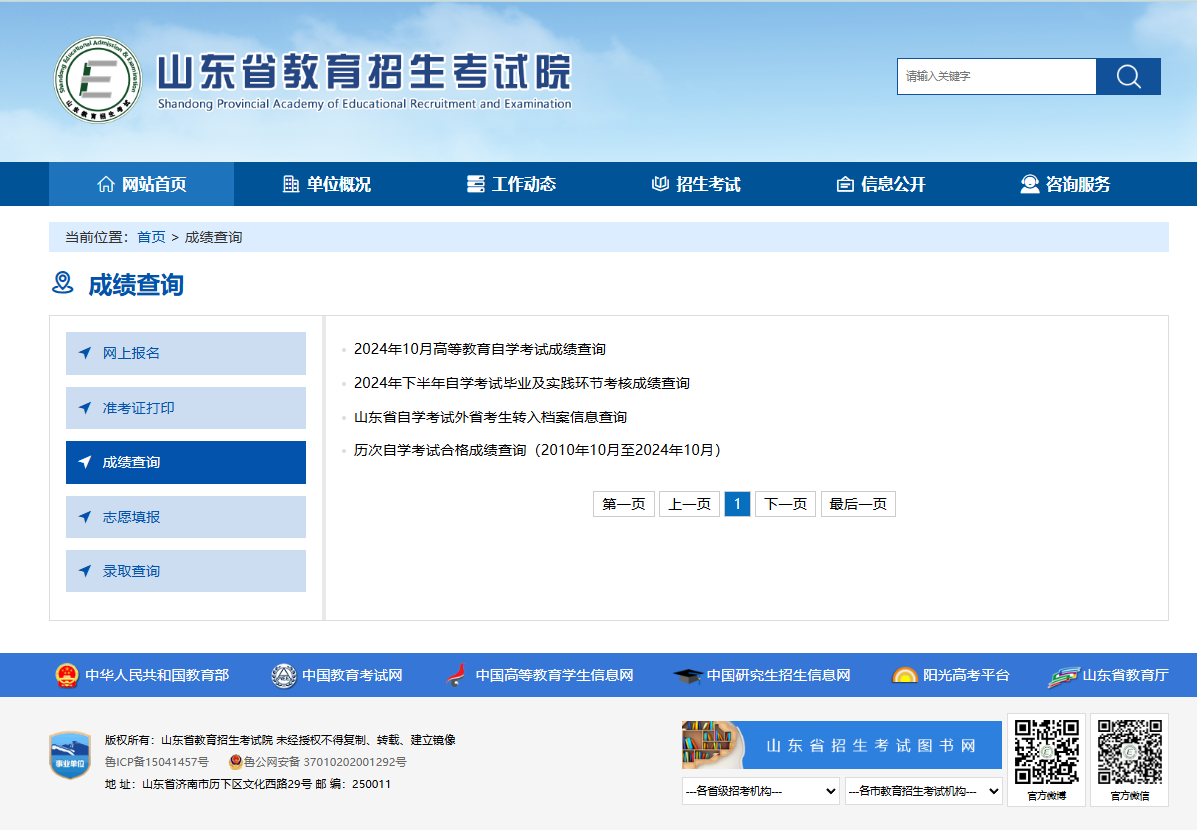The image size is (1197, 830).
Task: Expand the 各市教育招生考试机构 dropdown
Action: [x=923, y=791]
